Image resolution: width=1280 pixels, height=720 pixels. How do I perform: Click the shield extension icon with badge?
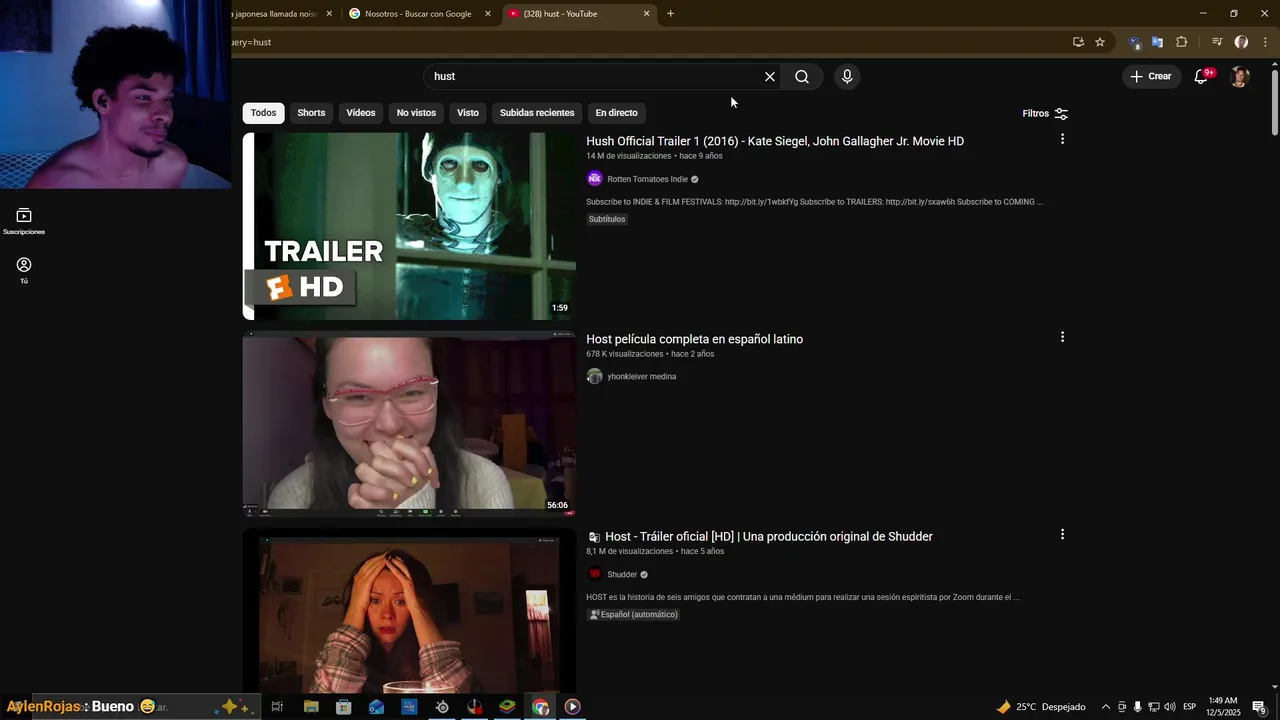(1134, 42)
